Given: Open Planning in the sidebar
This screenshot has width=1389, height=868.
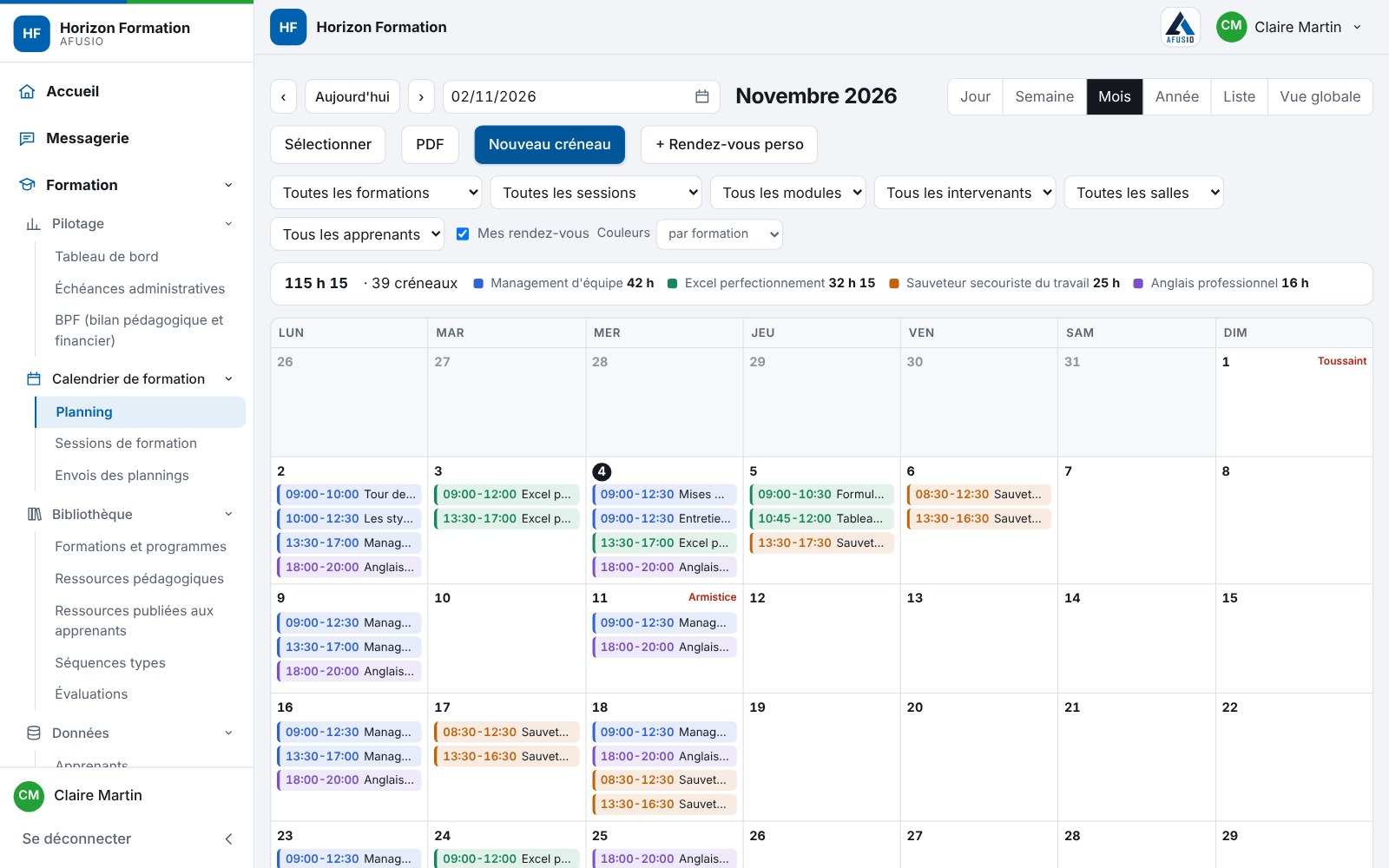Looking at the screenshot, I should [140, 412].
